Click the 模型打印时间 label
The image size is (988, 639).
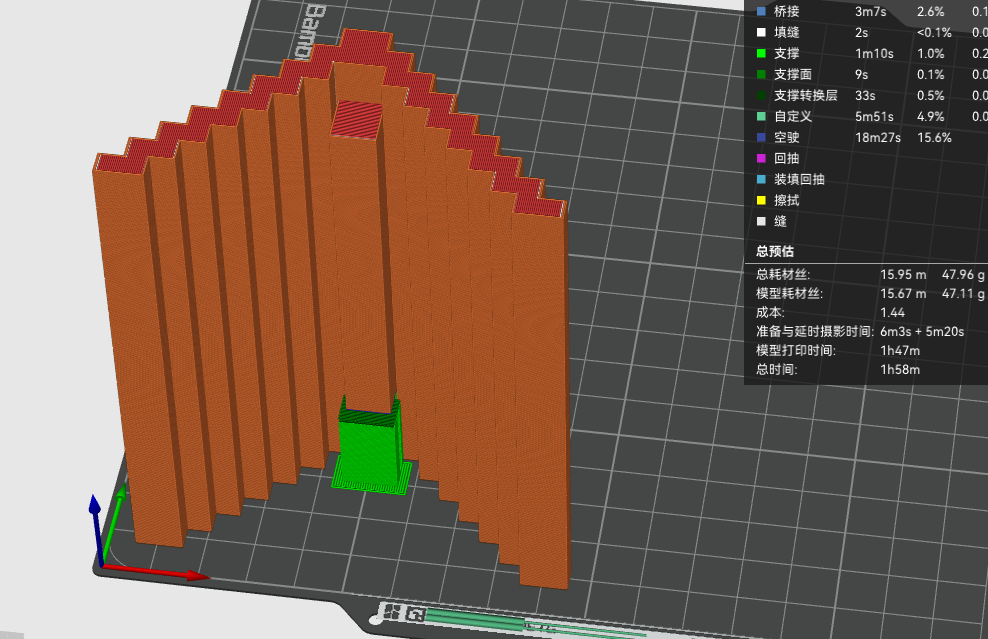[796, 350]
